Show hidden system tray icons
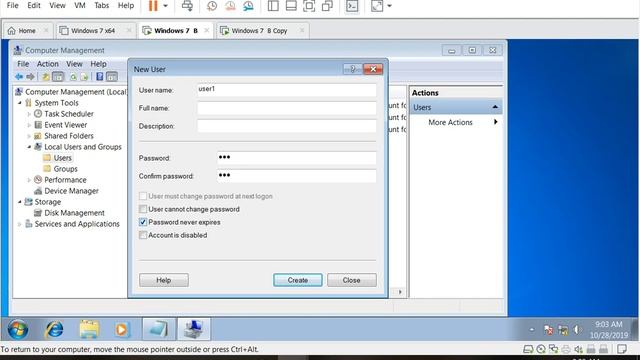The width and height of the screenshot is (640, 360). tap(532, 330)
